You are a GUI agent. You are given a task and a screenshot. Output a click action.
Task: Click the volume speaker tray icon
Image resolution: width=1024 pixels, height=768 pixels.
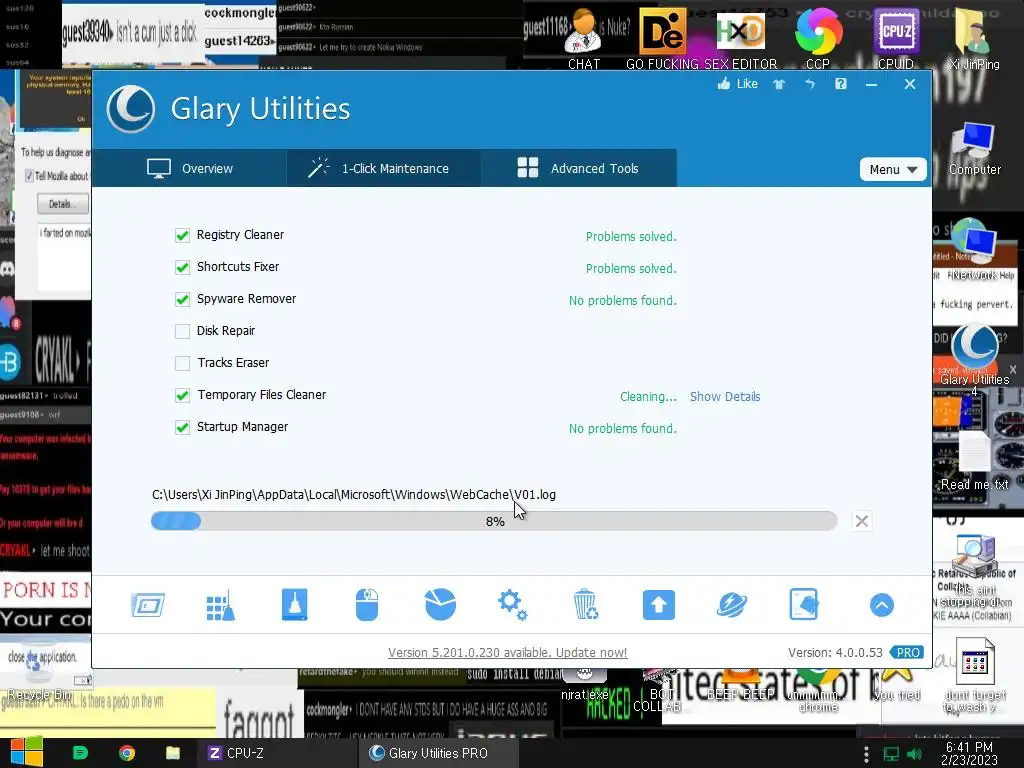point(914,754)
